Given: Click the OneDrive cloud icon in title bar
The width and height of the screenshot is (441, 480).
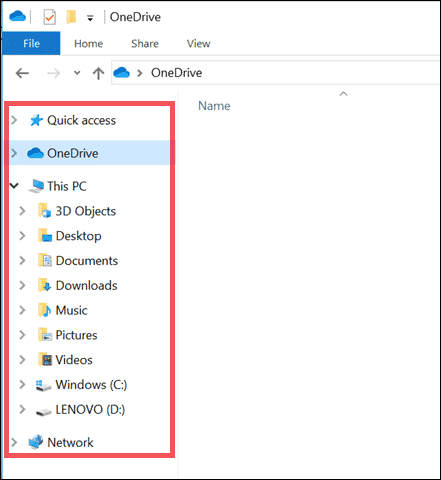Looking at the screenshot, I should click(x=17, y=16).
